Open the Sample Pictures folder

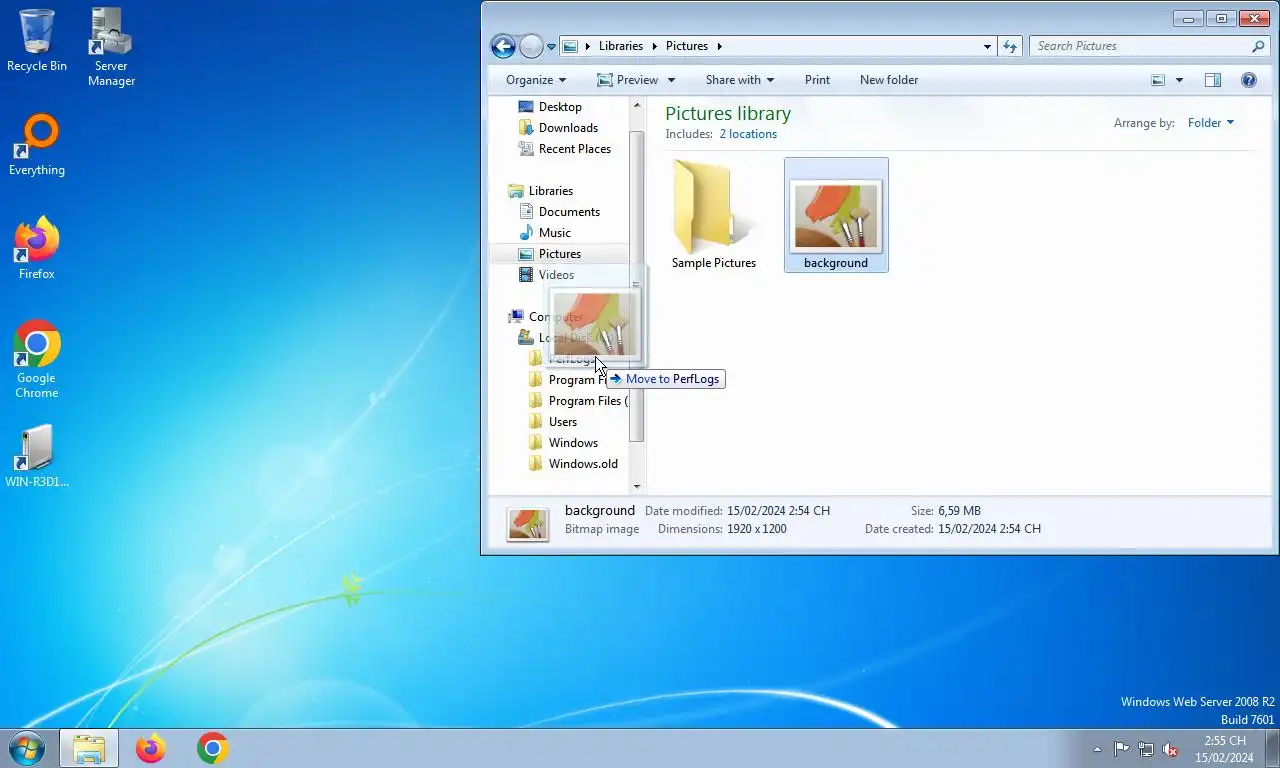coord(714,215)
